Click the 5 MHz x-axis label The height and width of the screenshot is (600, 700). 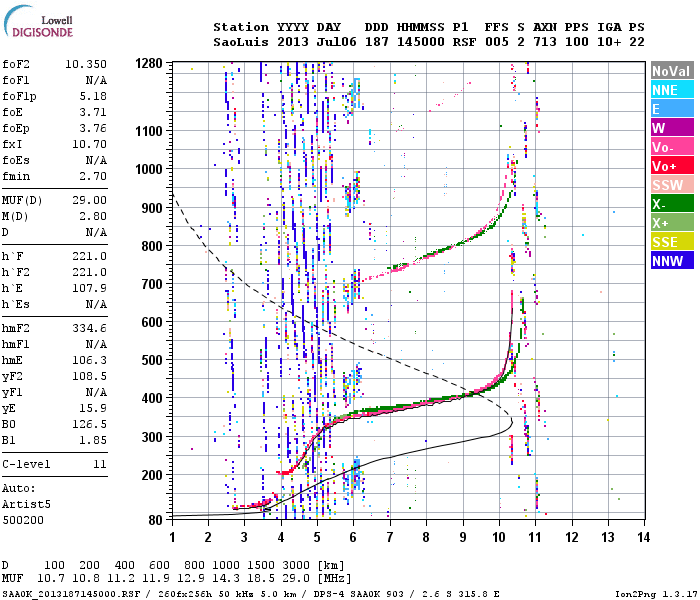pyautogui.click(x=317, y=538)
